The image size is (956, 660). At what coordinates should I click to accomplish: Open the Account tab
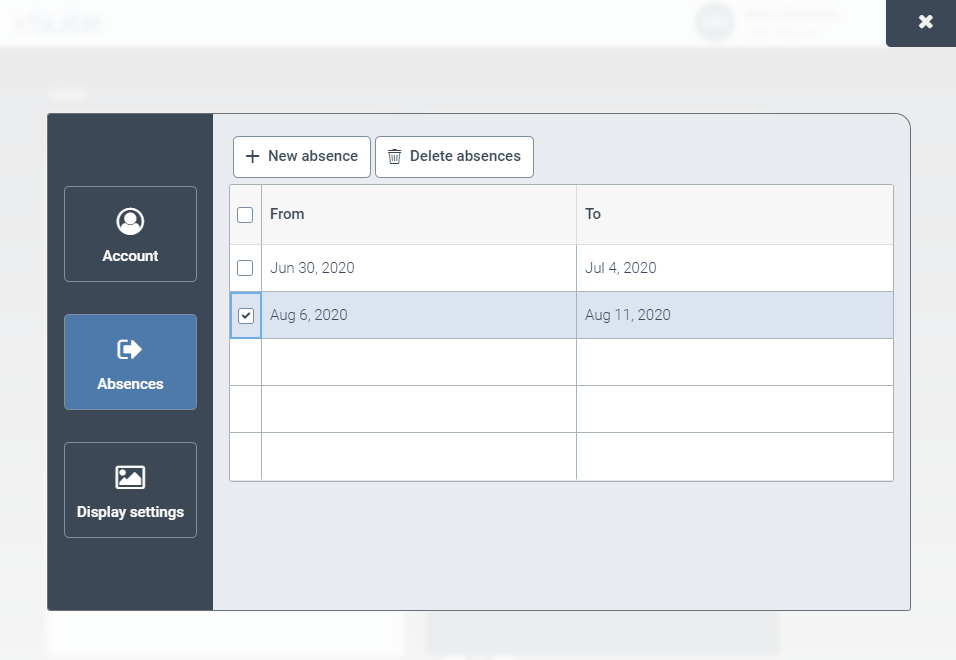(130, 234)
